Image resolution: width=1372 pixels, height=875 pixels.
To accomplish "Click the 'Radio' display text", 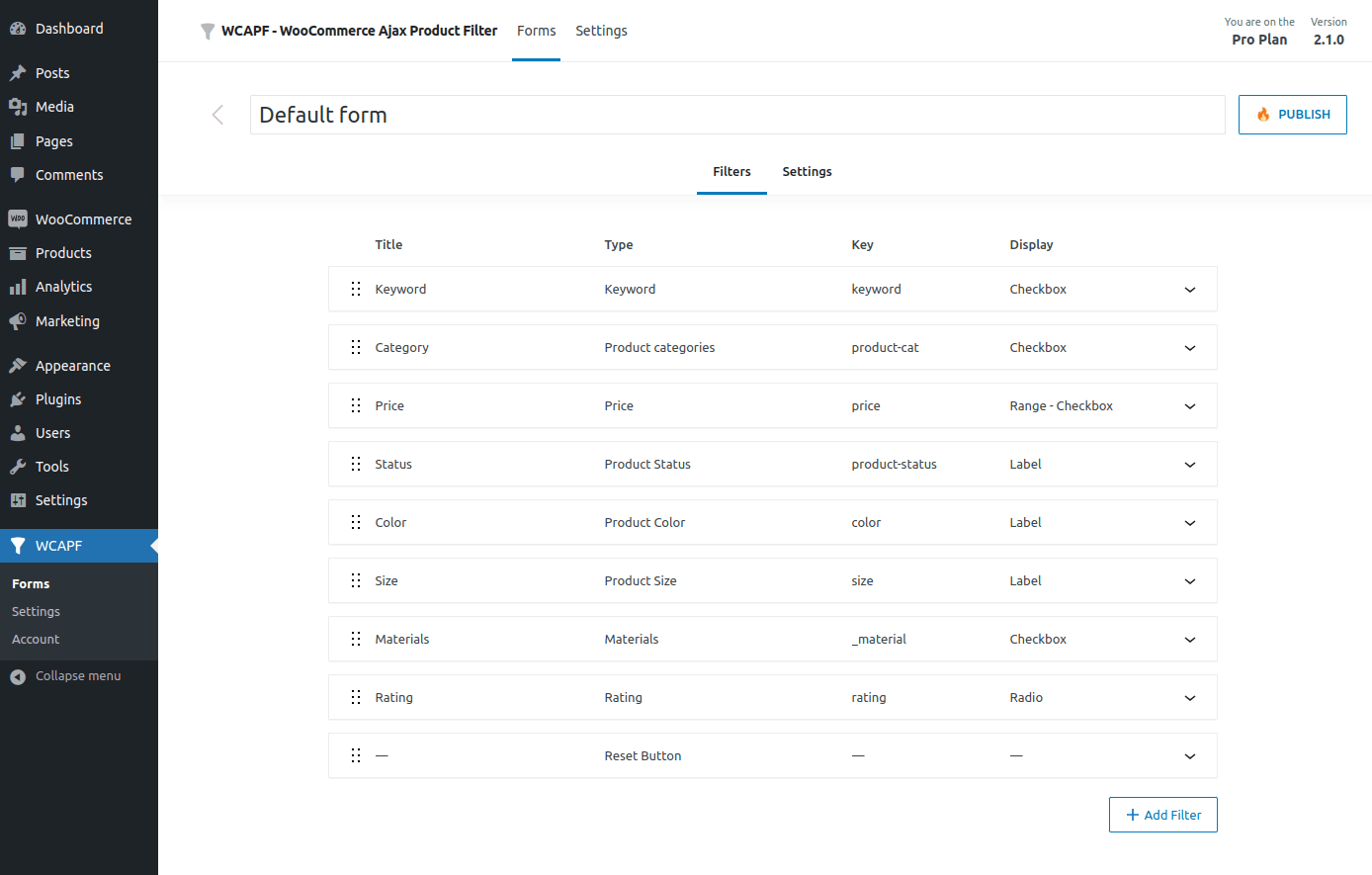I will point(1026,698).
